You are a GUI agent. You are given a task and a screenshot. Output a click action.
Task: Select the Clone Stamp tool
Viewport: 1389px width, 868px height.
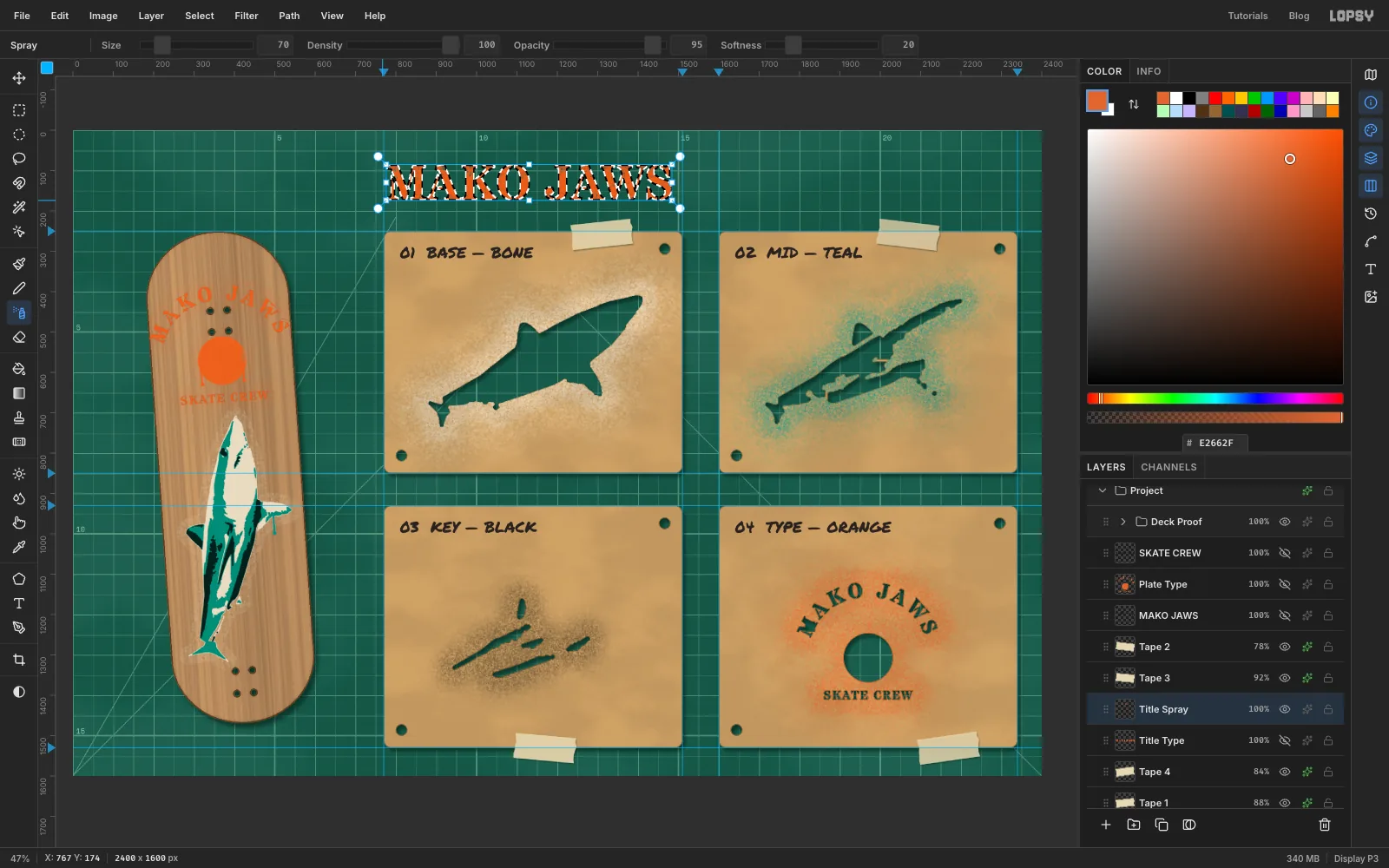19,418
